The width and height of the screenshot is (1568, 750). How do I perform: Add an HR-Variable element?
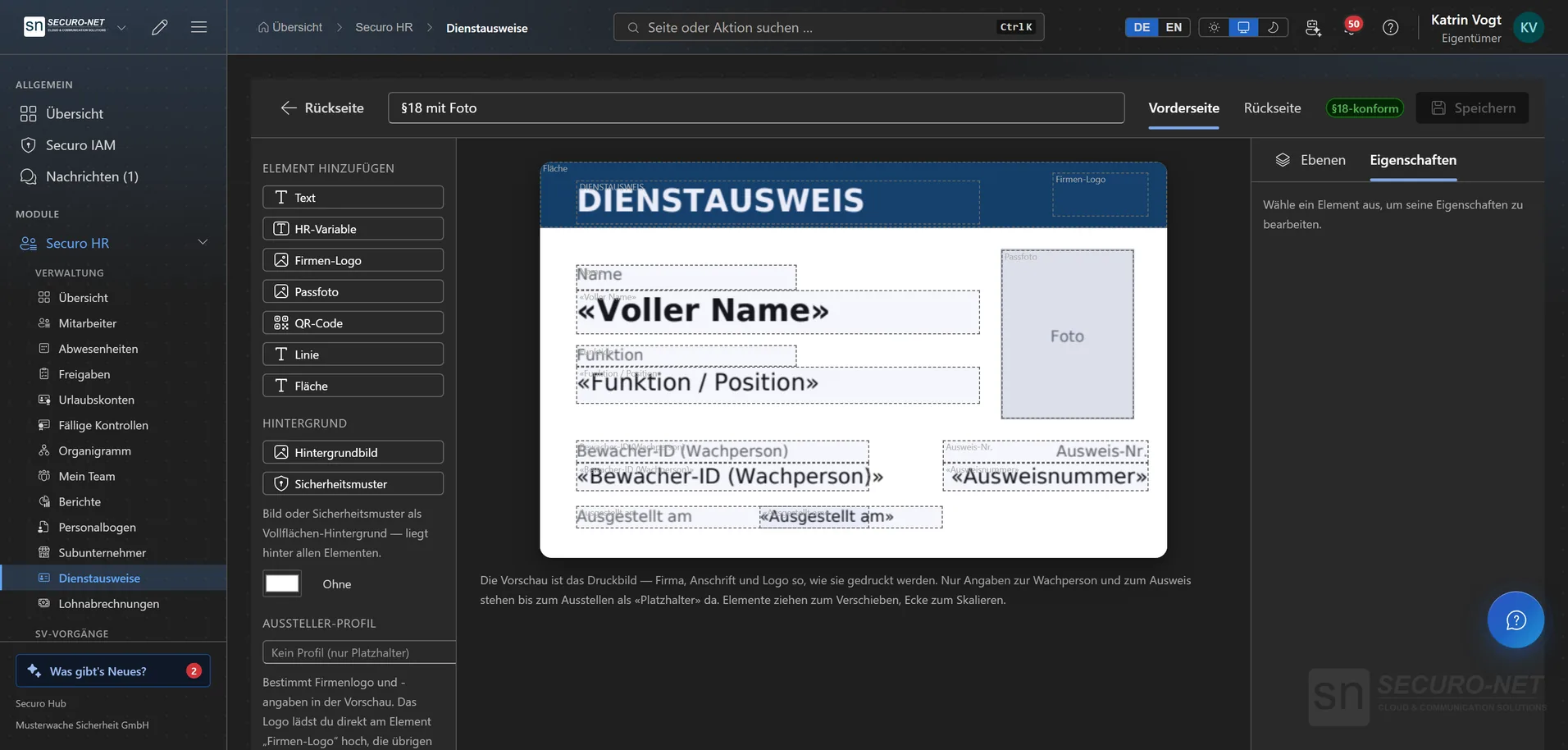(353, 229)
